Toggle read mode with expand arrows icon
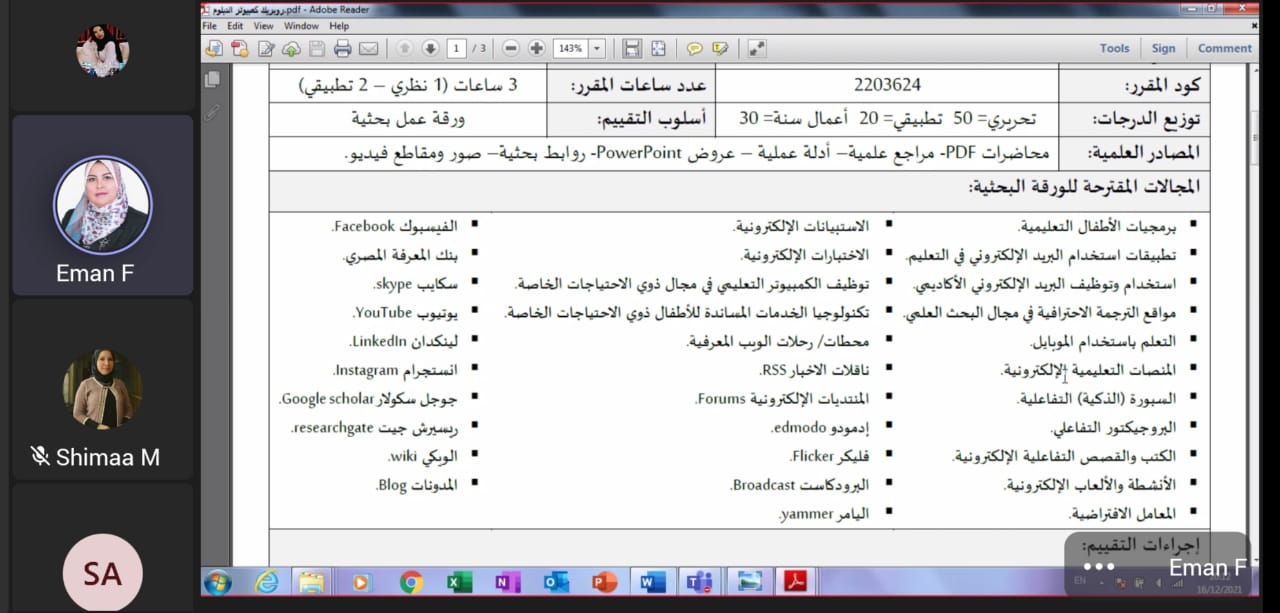The height and width of the screenshot is (613, 1280). [756, 48]
